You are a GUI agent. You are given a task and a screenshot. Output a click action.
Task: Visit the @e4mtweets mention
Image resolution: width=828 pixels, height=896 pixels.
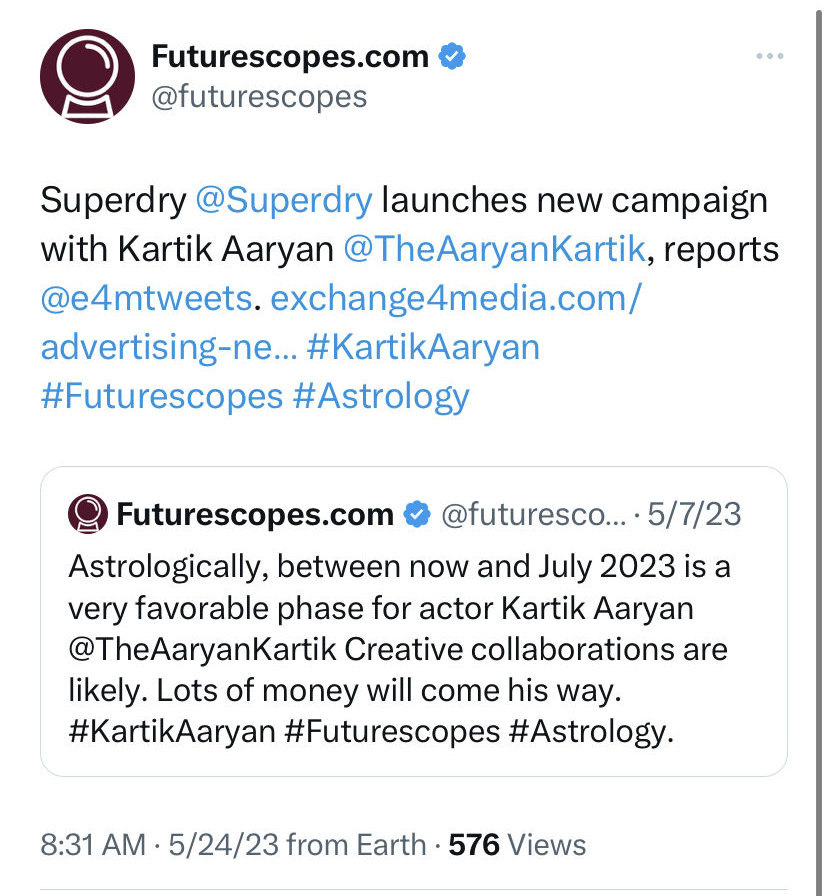click(146, 299)
